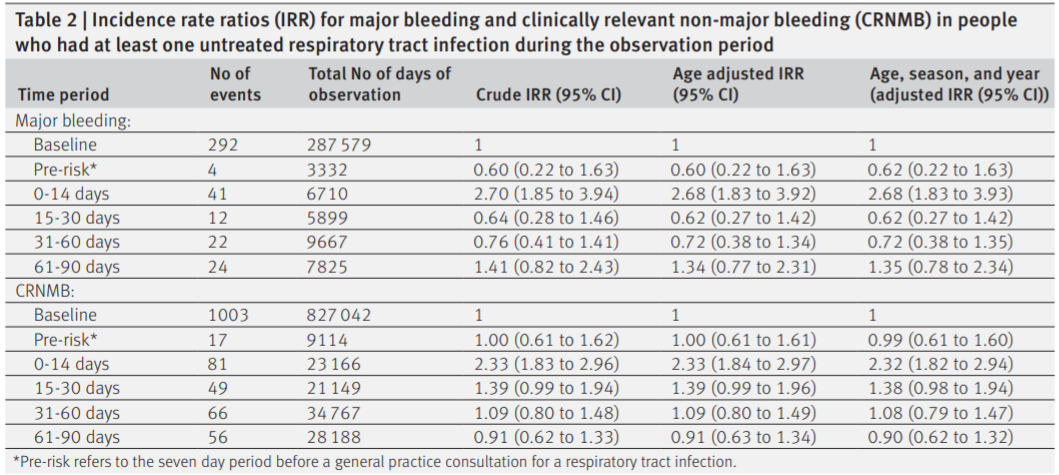Click the crude IRR value 2.70 cell

point(546,193)
